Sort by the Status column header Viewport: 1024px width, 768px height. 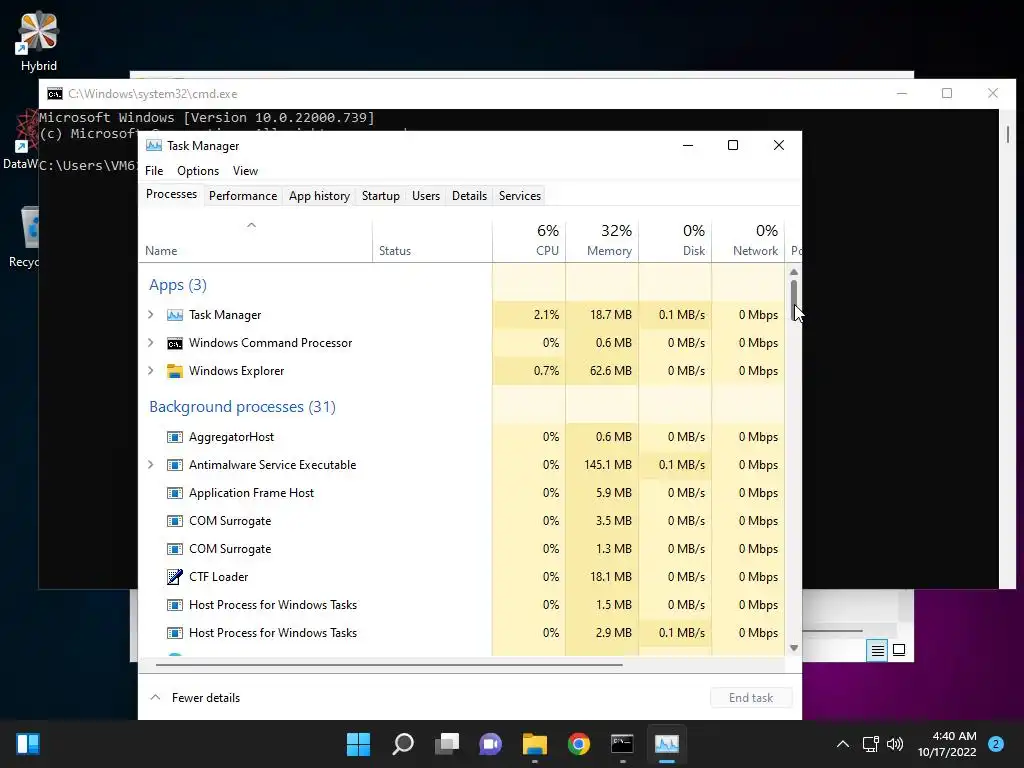(x=432, y=240)
